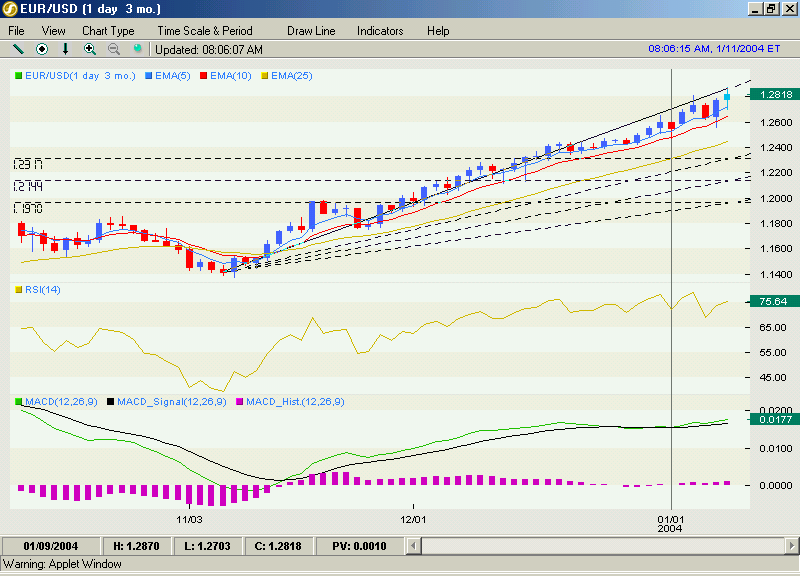Click the down arrow toolbar icon
The height and width of the screenshot is (576, 800).
click(65, 49)
